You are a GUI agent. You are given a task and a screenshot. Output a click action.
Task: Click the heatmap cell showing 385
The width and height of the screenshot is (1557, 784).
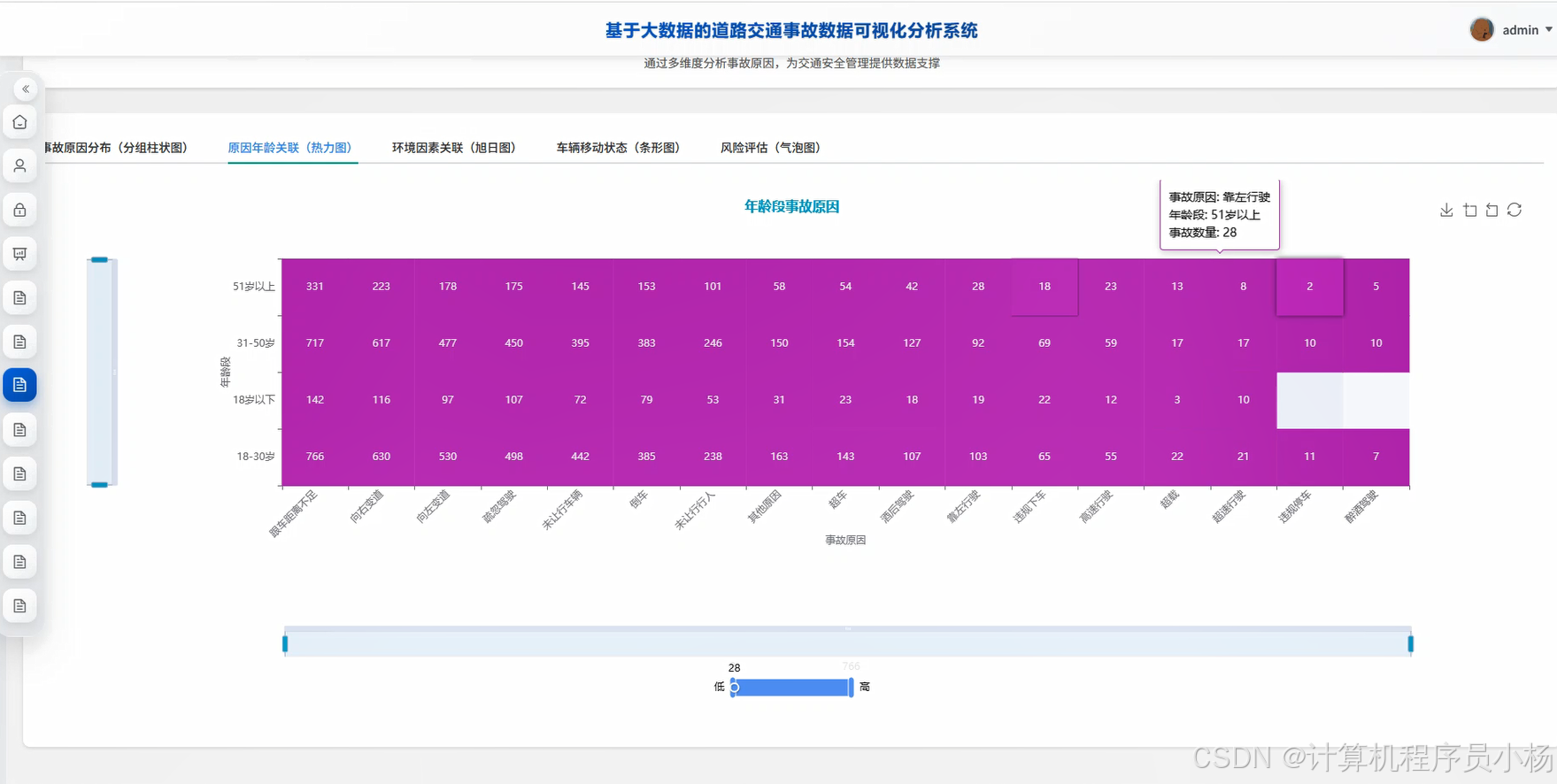(x=647, y=457)
